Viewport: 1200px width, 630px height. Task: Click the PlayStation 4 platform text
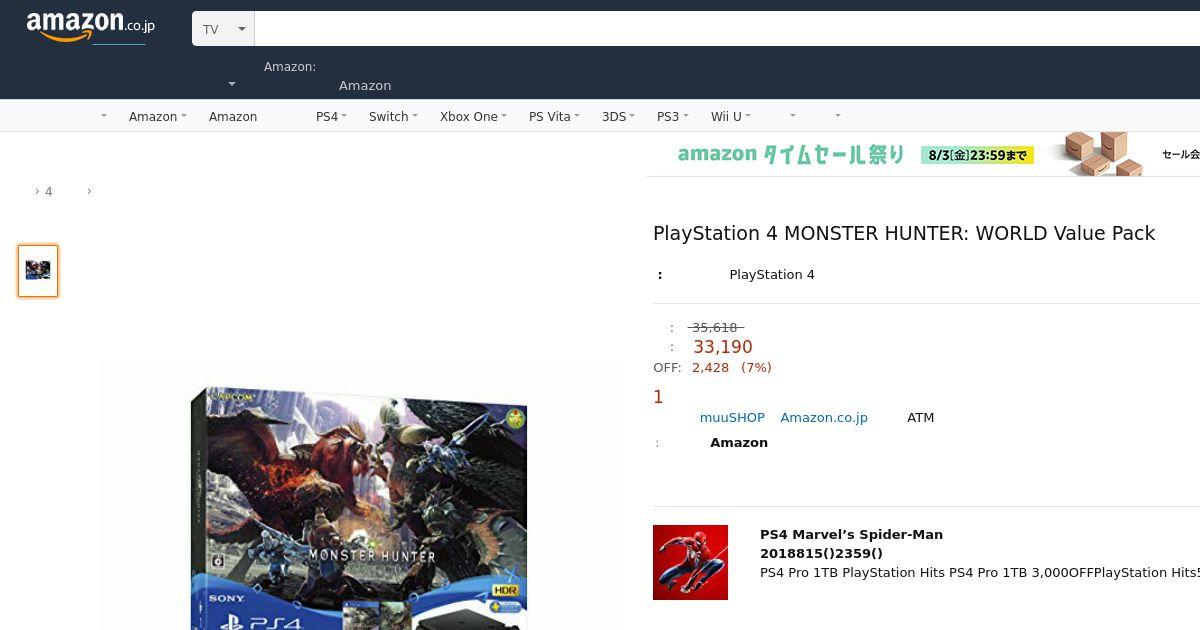coord(772,274)
